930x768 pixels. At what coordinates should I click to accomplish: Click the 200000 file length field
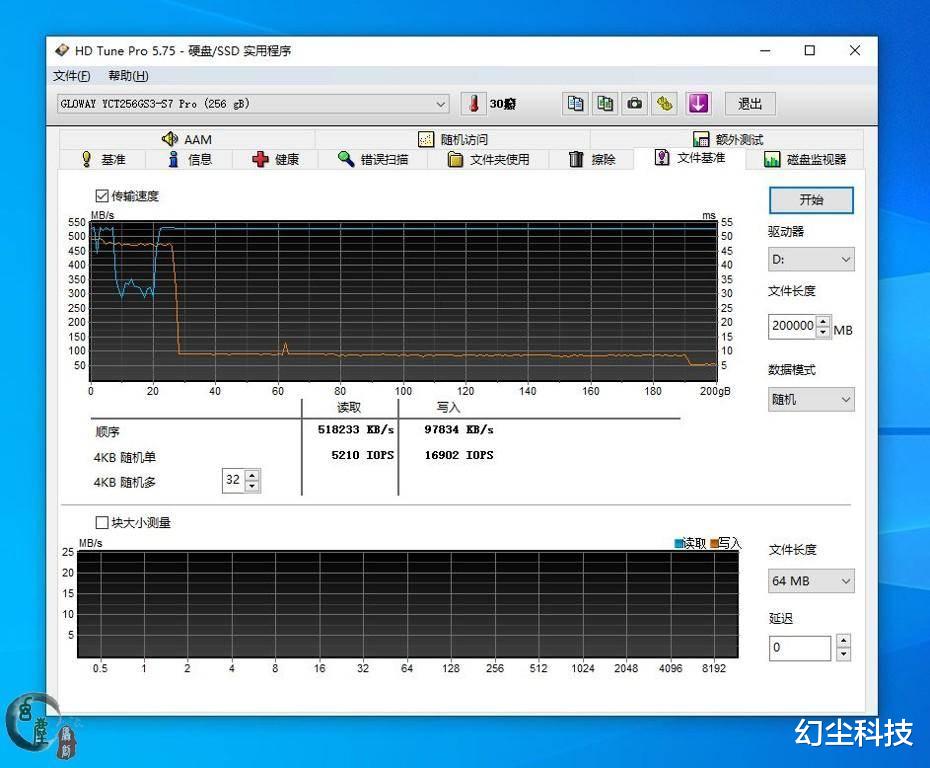[x=792, y=326]
